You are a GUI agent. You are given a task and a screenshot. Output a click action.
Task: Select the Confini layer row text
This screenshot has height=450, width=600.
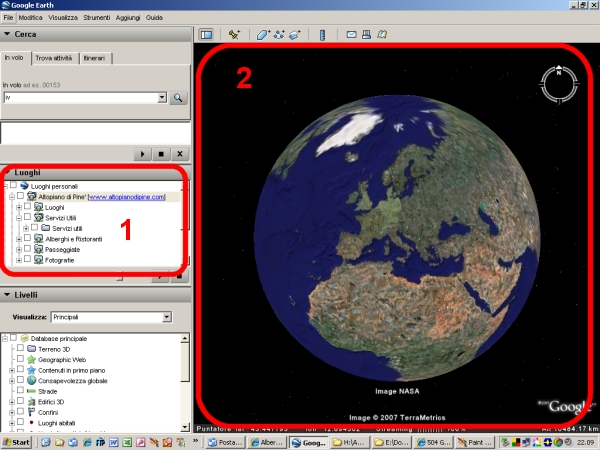[x=48, y=412]
